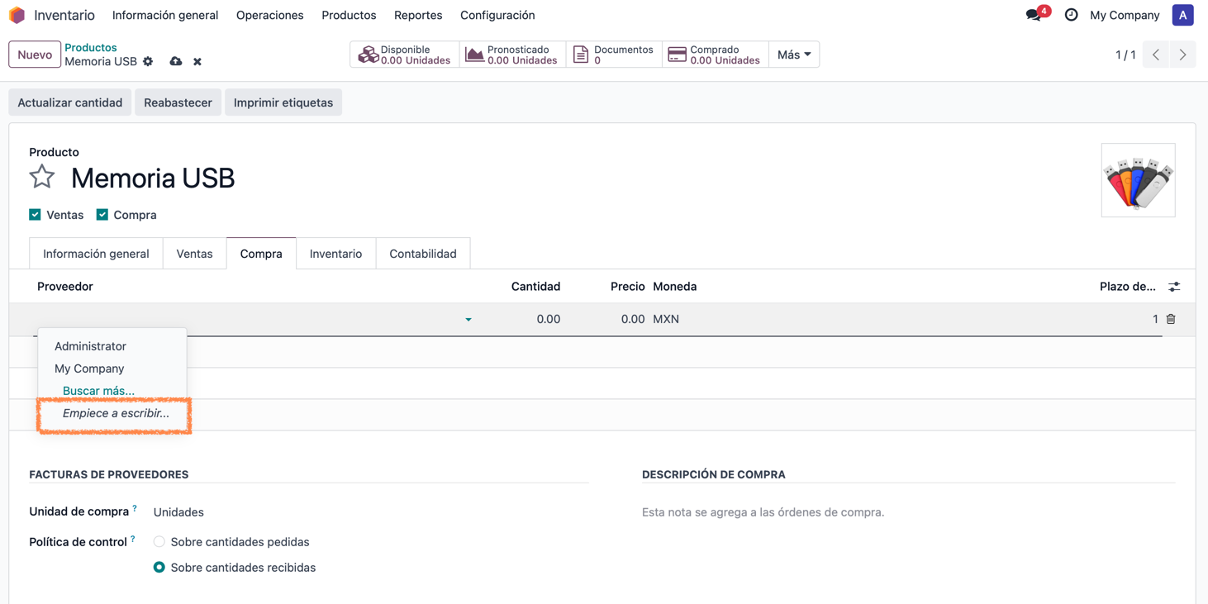This screenshot has height=604, width=1208.
Task: Click the Reabastecer button
Action: point(178,103)
